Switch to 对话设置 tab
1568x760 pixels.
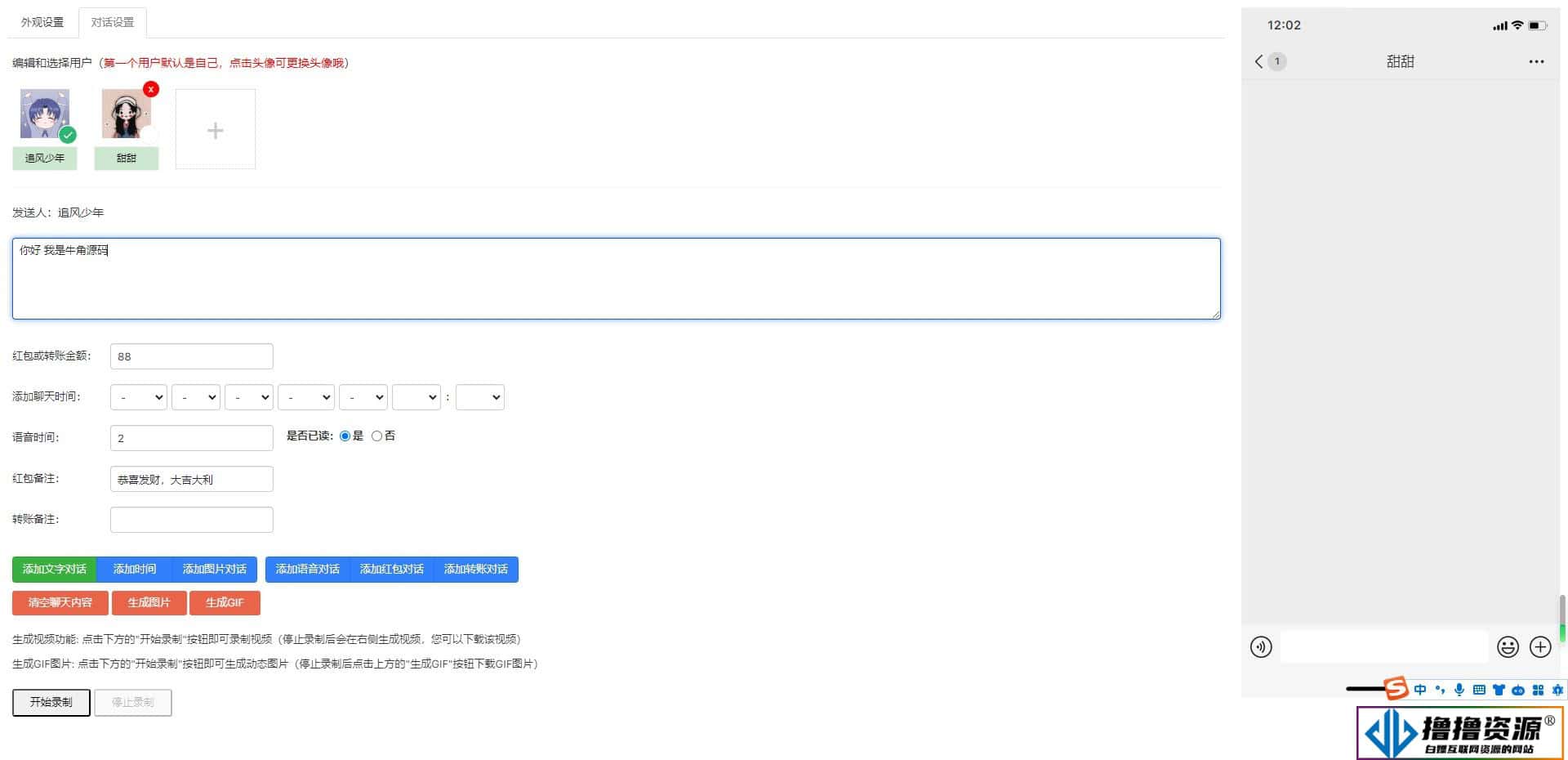click(113, 23)
